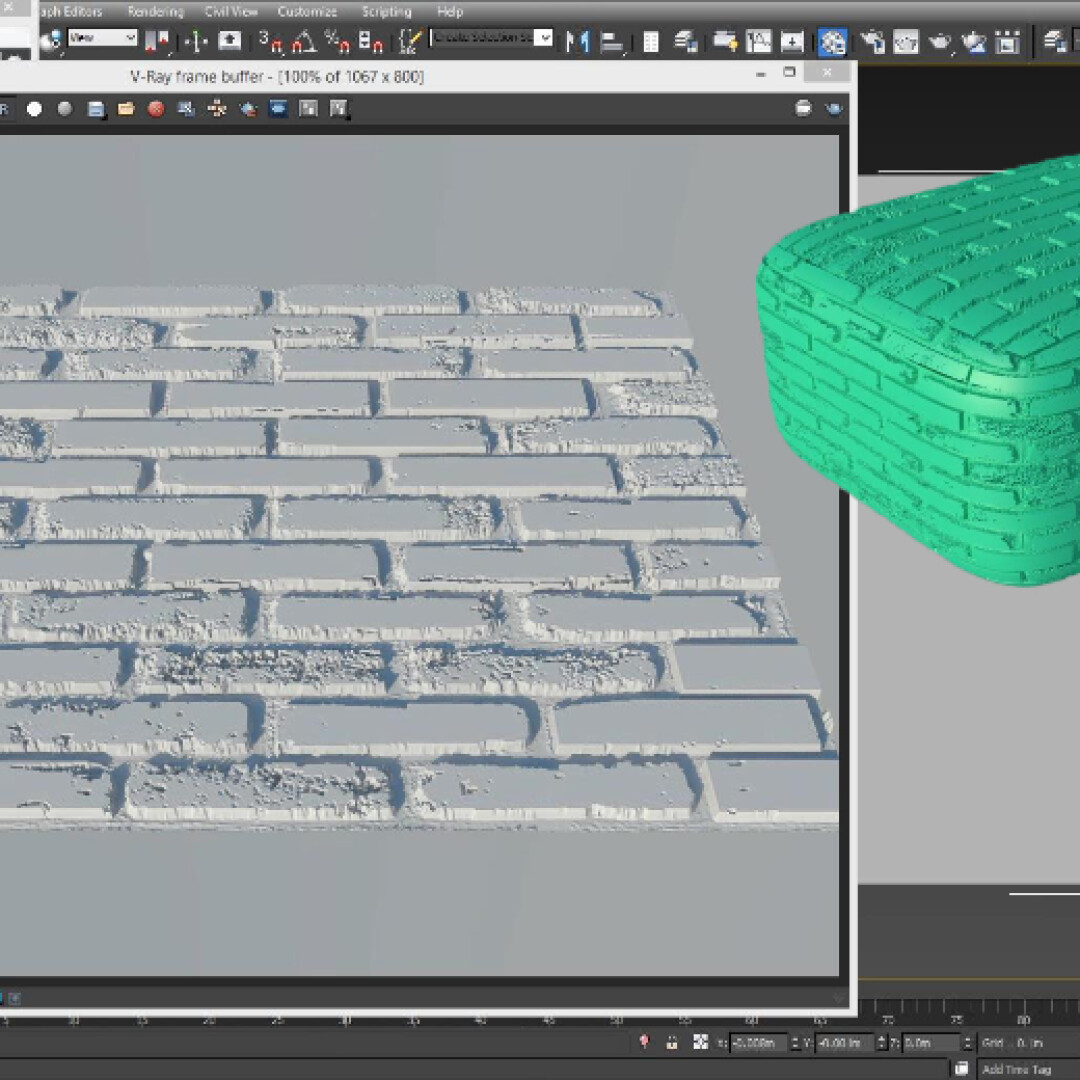The height and width of the screenshot is (1080, 1080).
Task: Click Edit Named Selection Sets icon
Action: click(x=411, y=41)
